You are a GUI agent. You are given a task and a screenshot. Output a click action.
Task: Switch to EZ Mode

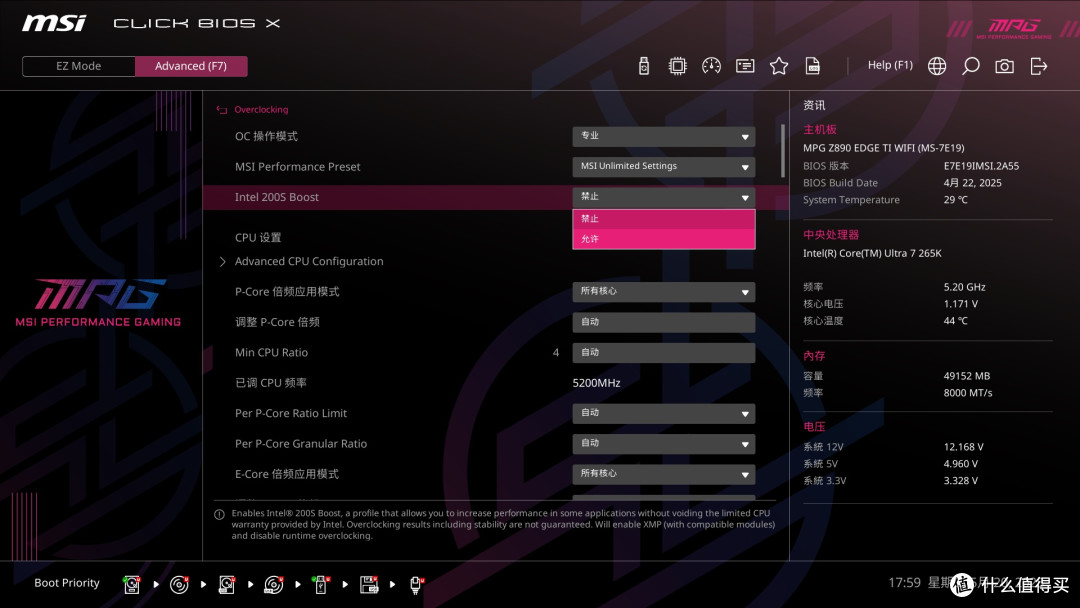click(x=79, y=66)
